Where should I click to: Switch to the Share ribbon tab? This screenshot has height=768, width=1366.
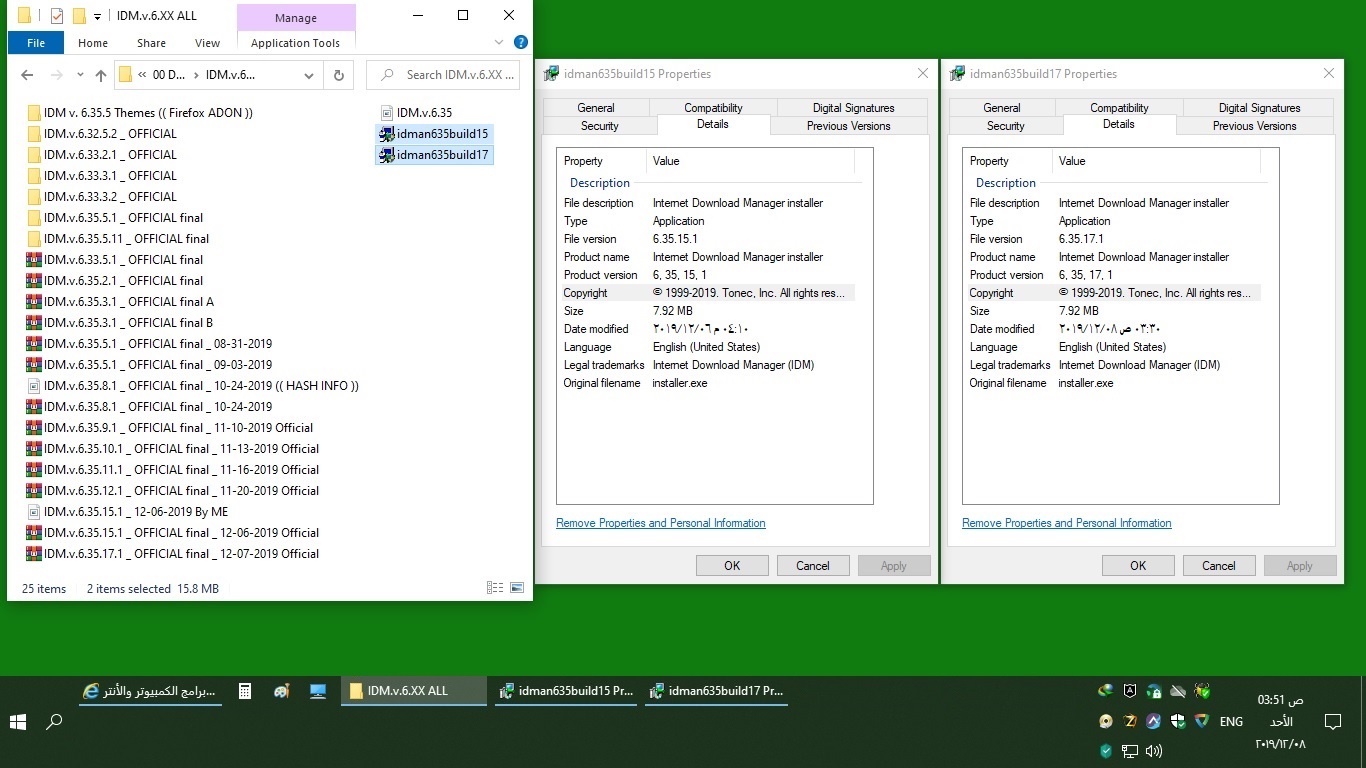pyautogui.click(x=152, y=43)
